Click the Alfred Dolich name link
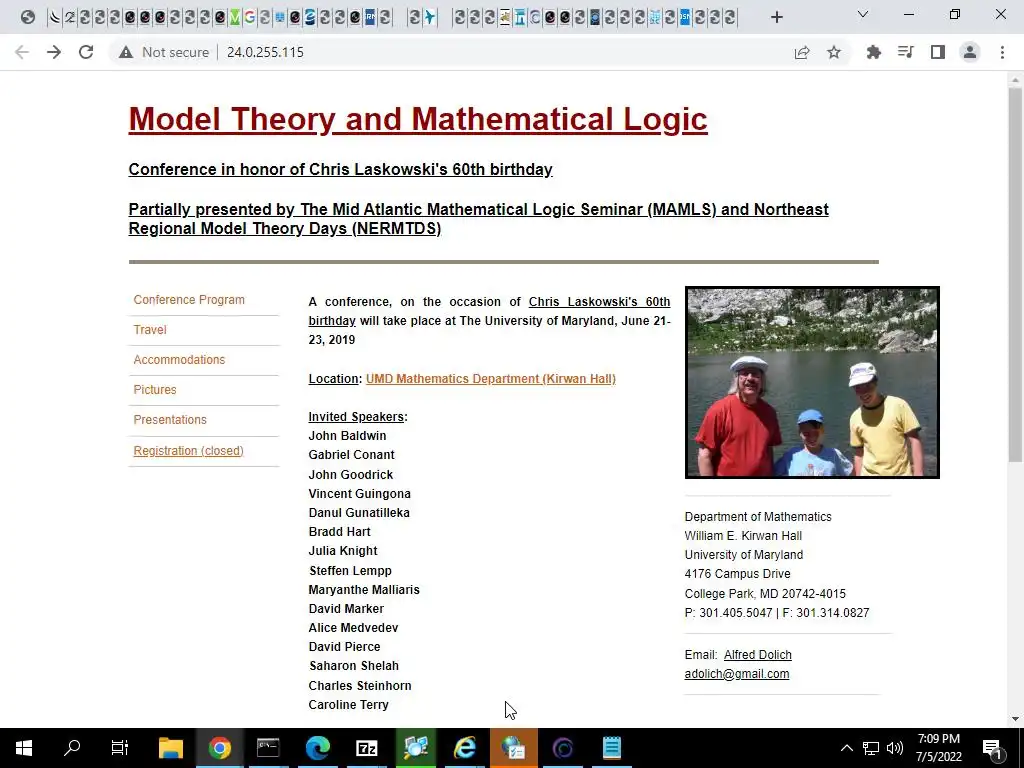Viewport: 1024px width, 768px height. click(x=758, y=655)
